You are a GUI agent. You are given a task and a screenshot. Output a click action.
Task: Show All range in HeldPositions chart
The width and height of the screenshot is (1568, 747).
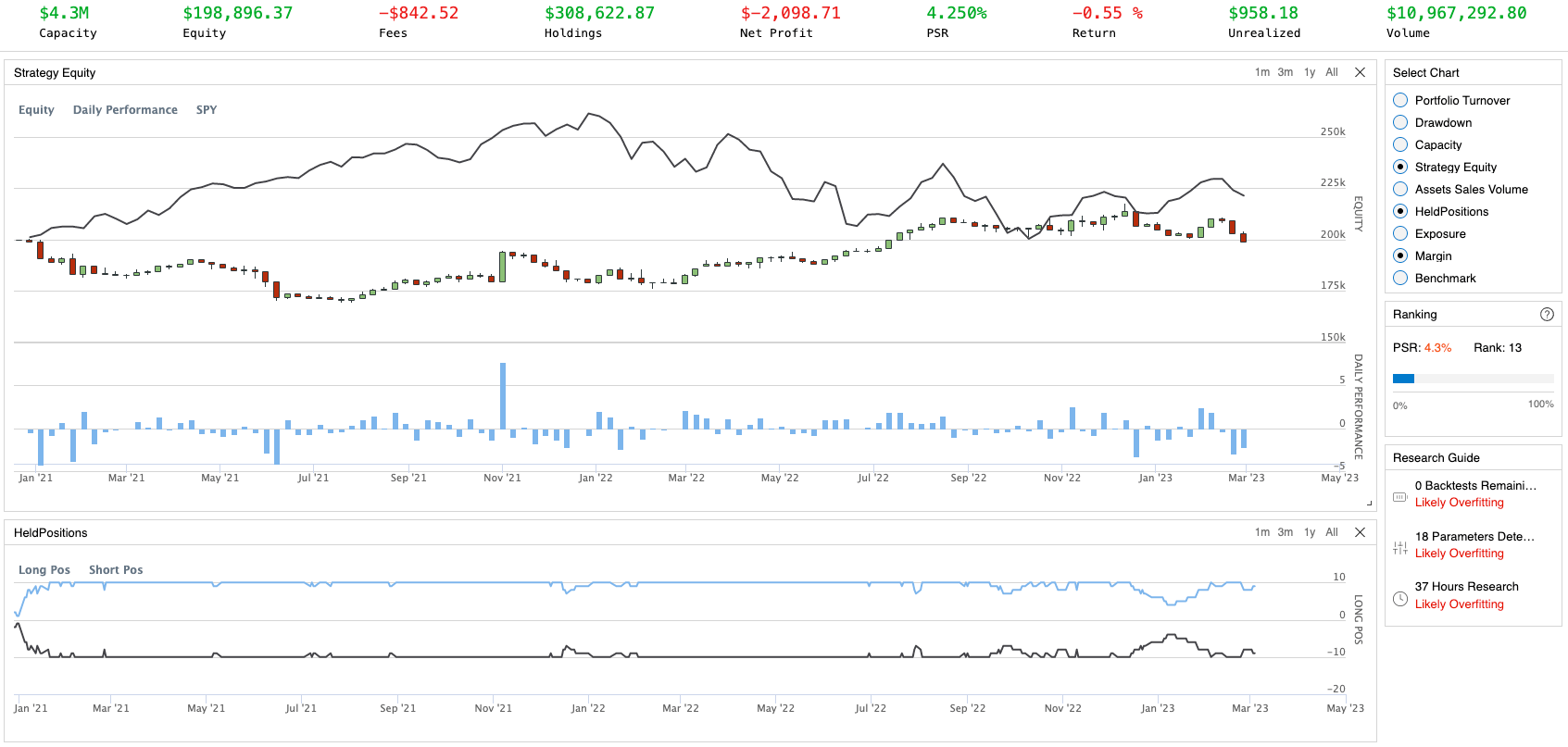1332,532
